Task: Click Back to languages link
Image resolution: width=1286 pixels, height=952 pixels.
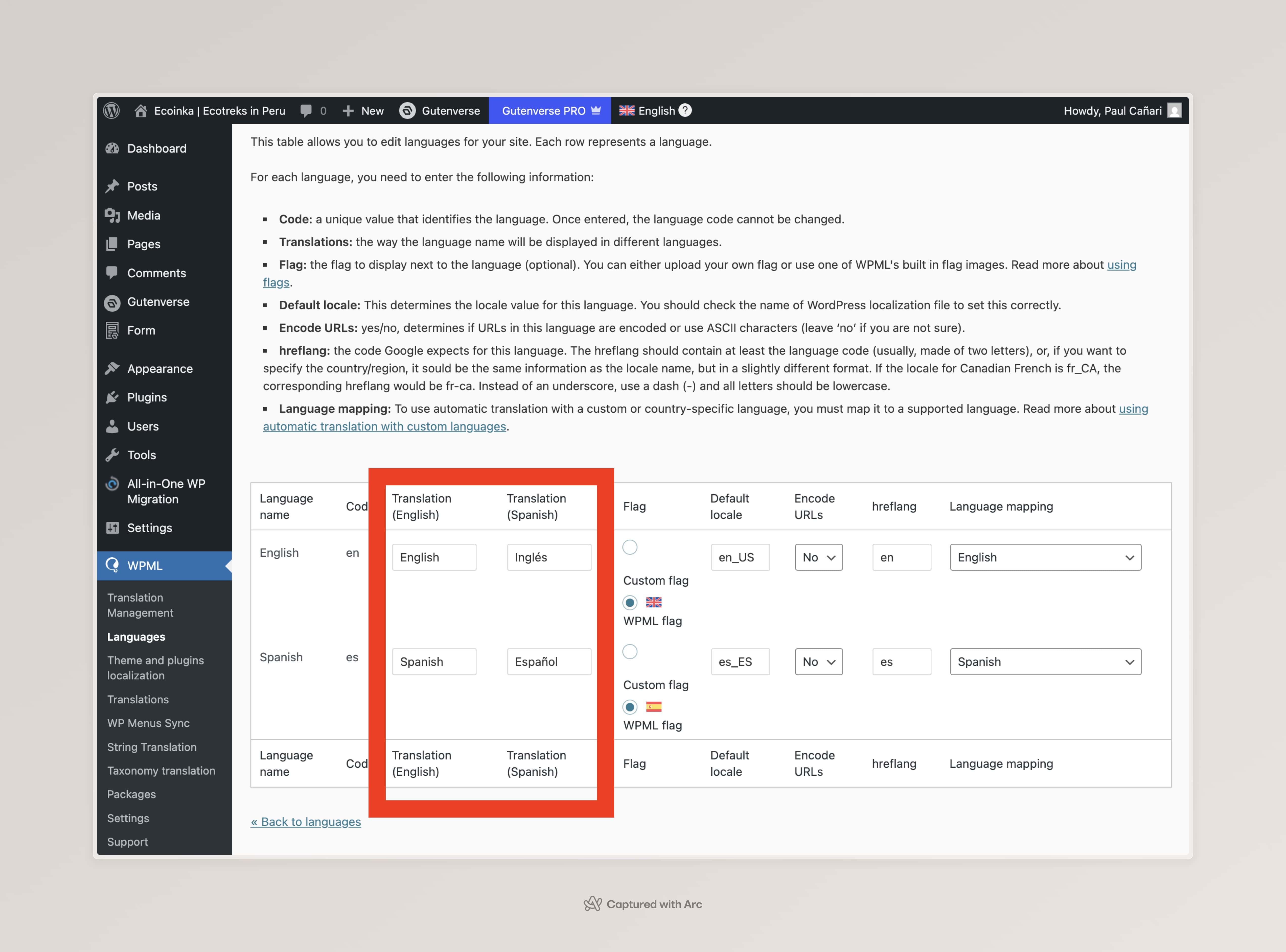Action: point(306,822)
